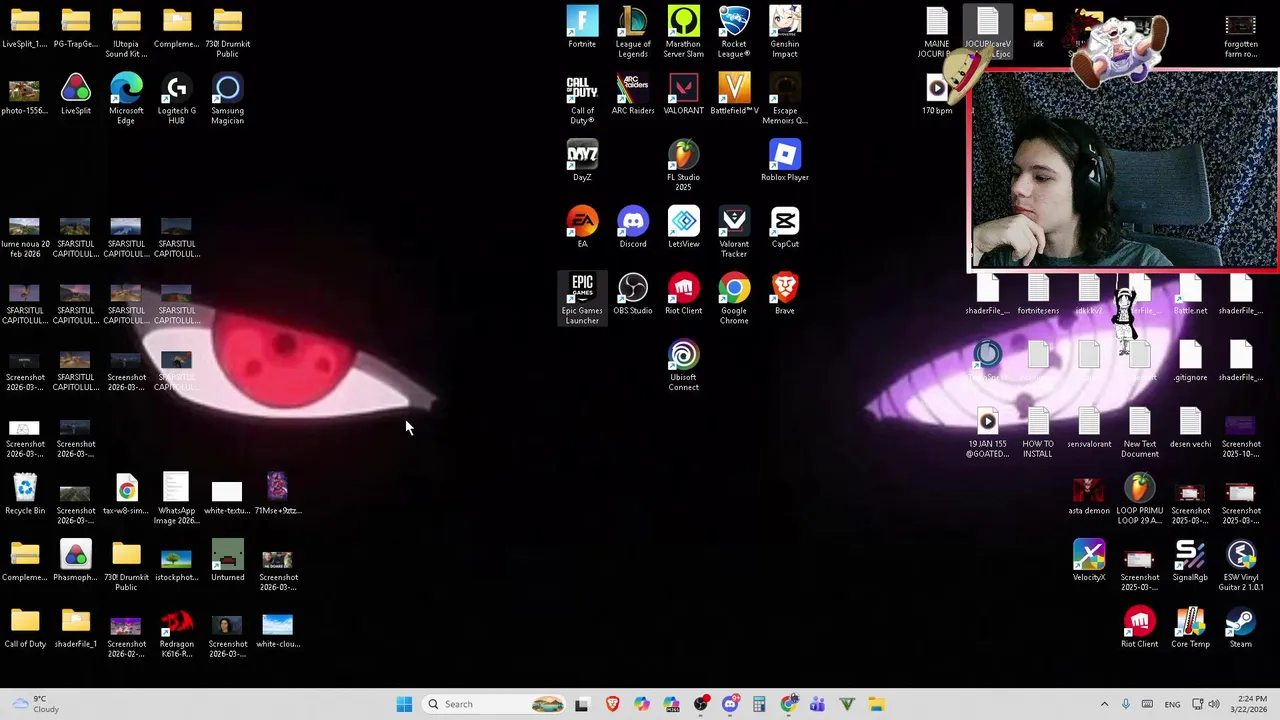Open Calculator from the taskbar
Image resolution: width=1280 pixels, height=720 pixels.
pos(759,704)
